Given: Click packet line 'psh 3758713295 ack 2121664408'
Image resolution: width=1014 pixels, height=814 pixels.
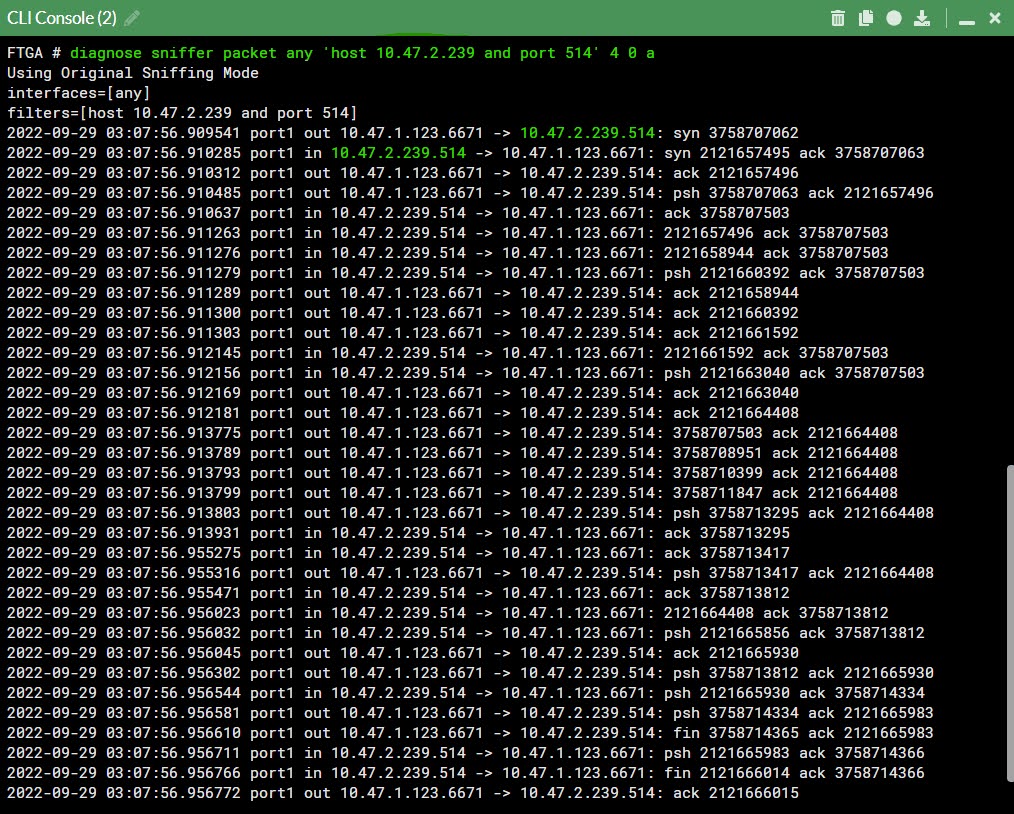Looking at the screenshot, I should point(470,514).
